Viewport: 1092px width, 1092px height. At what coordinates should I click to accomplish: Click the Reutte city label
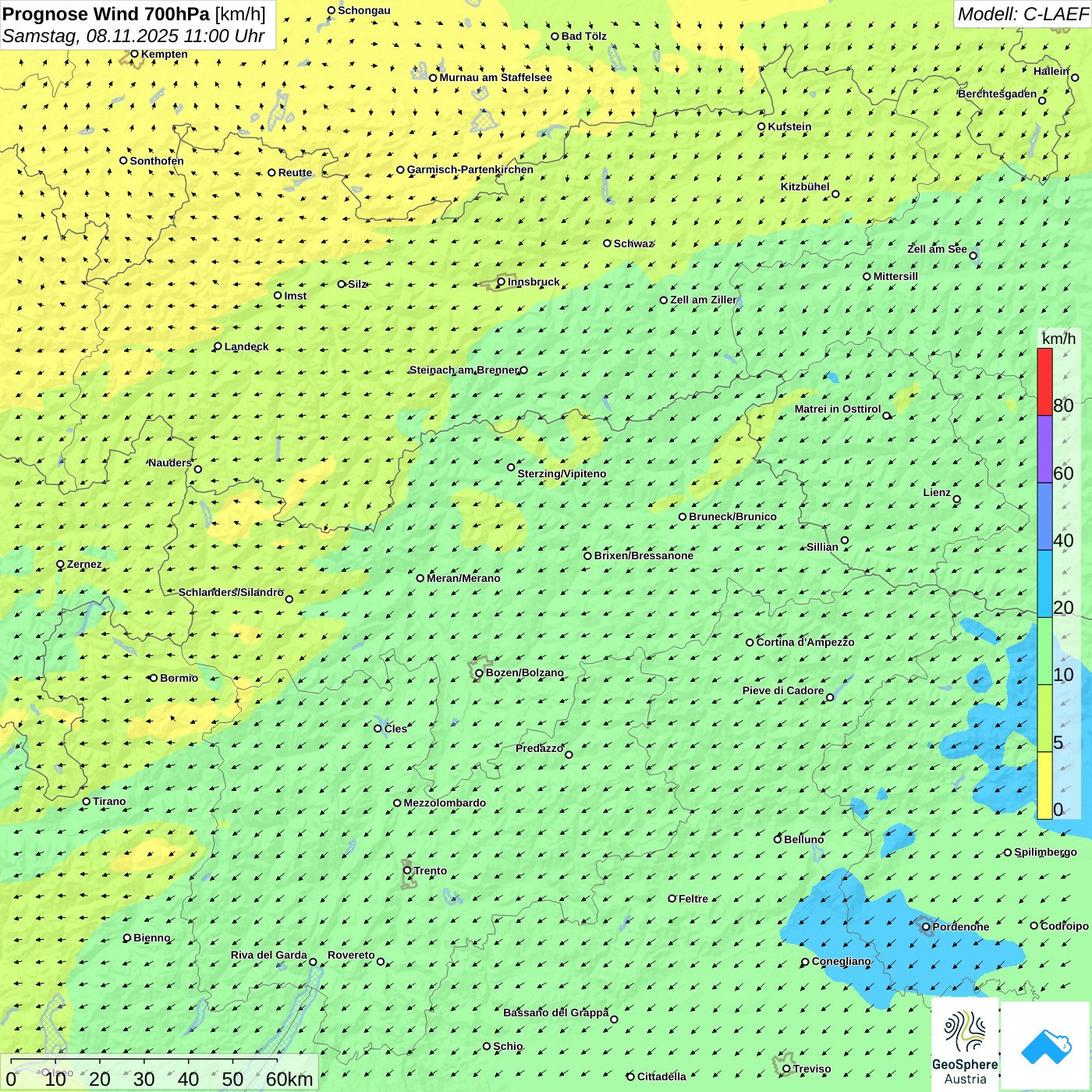click(295, 172)
